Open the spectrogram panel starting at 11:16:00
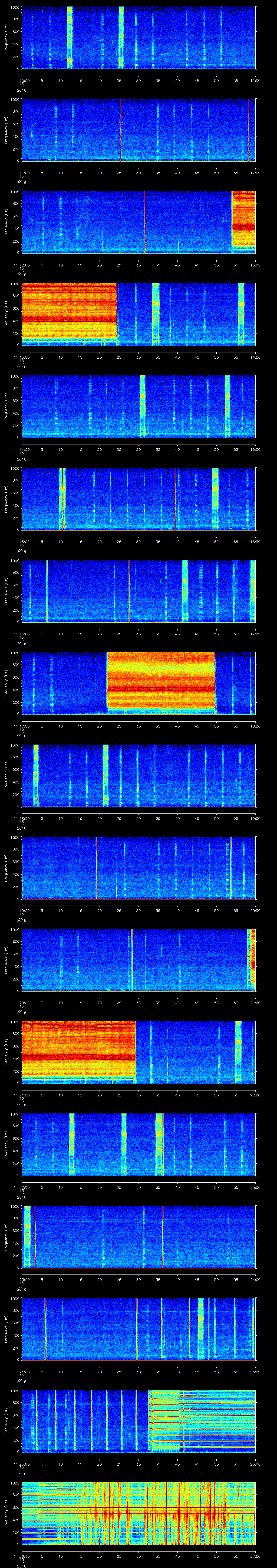 pos(139,591)
